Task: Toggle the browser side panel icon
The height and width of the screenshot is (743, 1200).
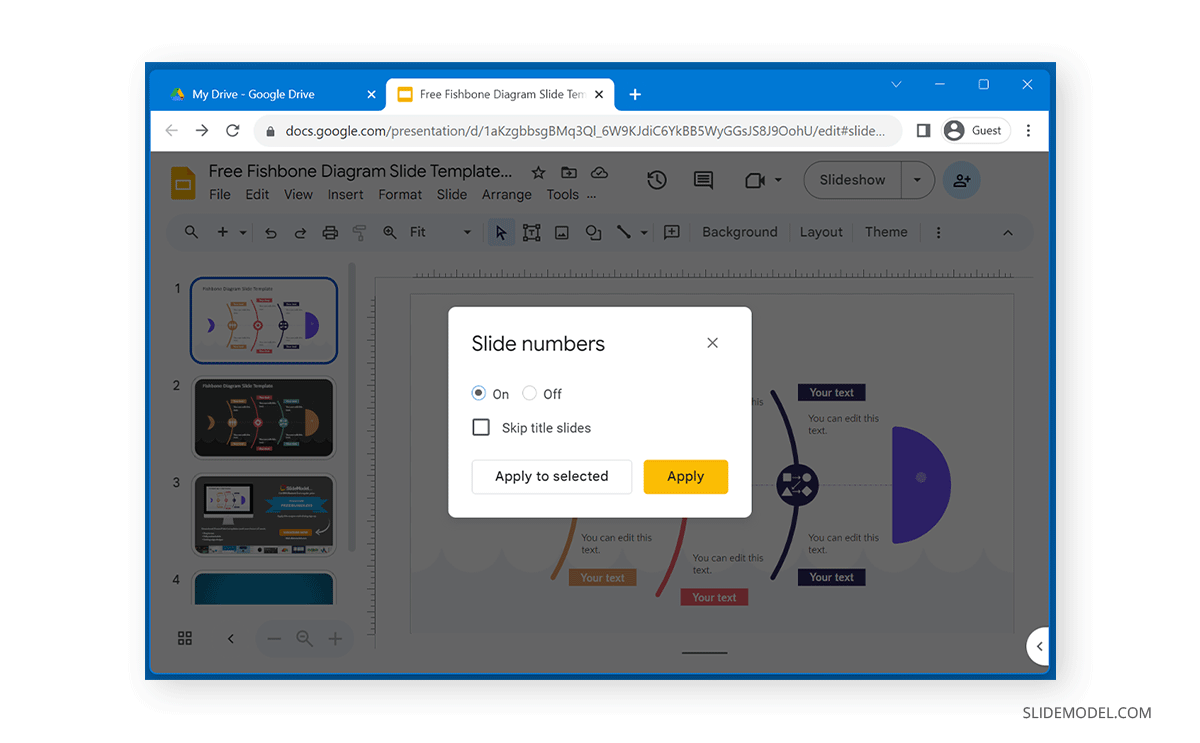Action: 923,130
